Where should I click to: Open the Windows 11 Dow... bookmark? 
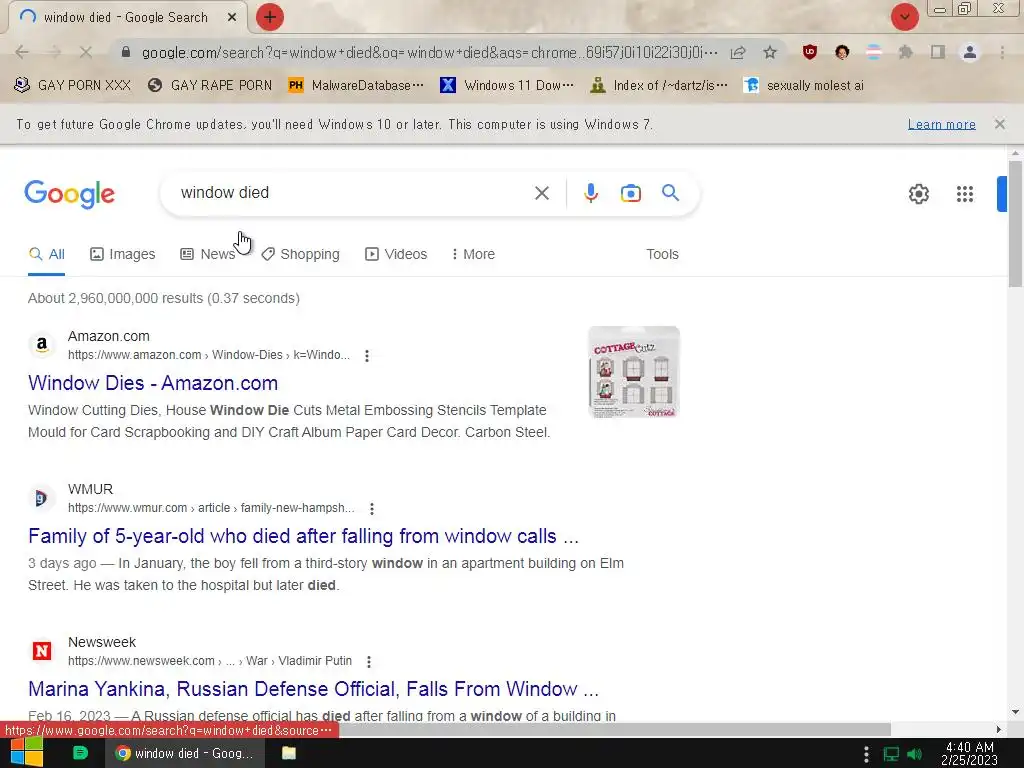pos(507,86)
